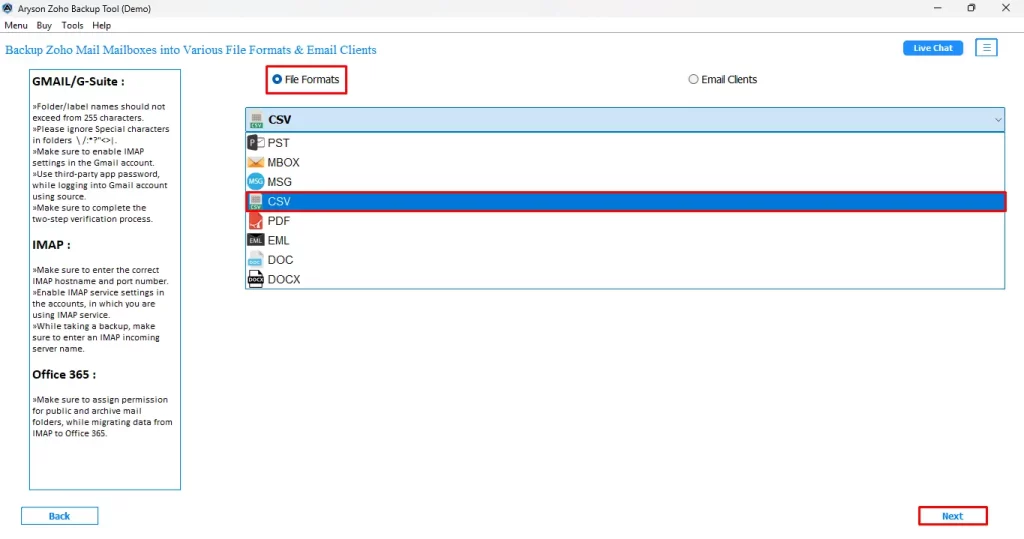The width and height of the screenshot is (1024, 539).
Task: Click the Next button
Action: pyautogui.click(x=952, y=516)
